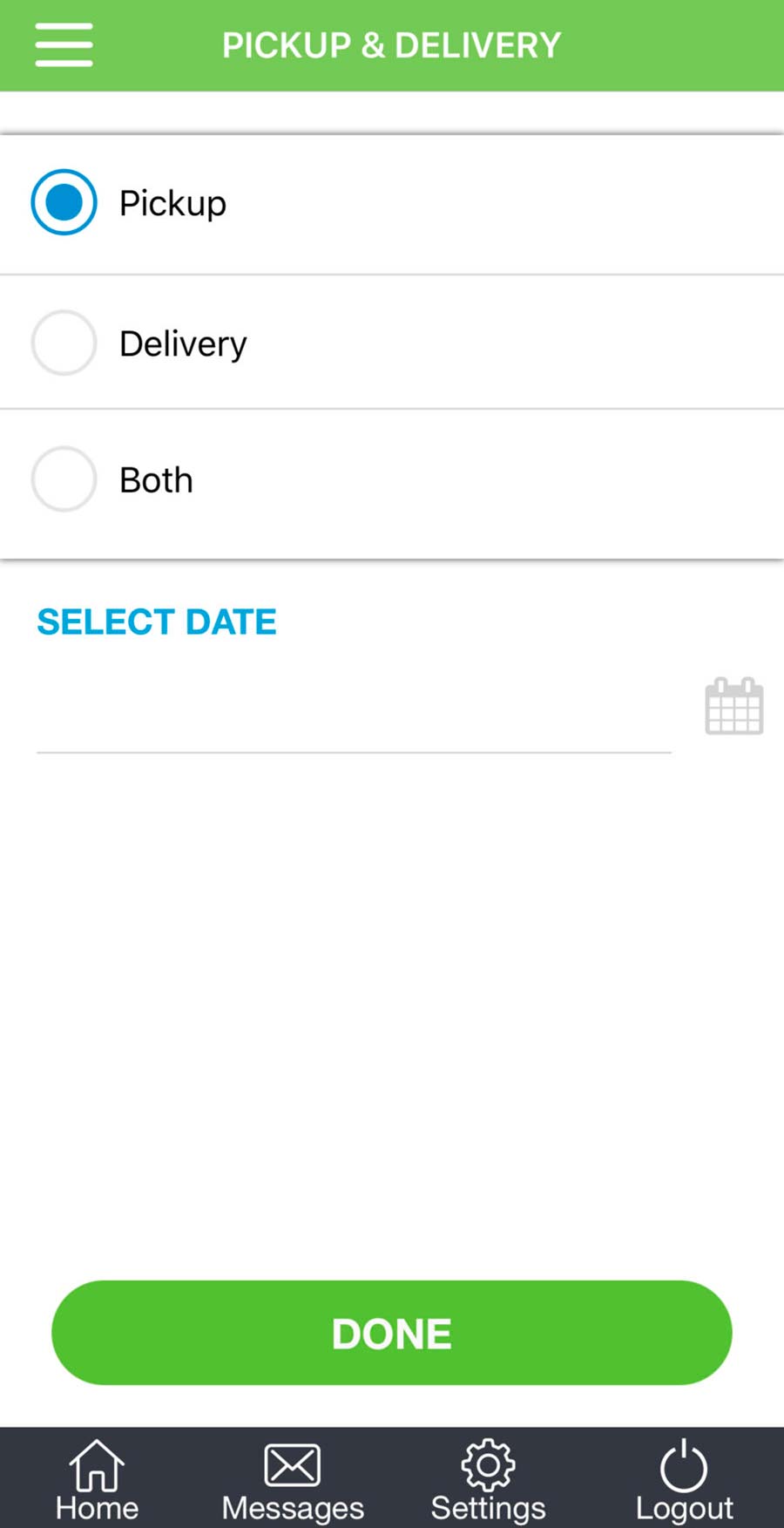This screenshot has height=1528, width=784.
Task: Choose the Both option
Action: (63, 479)
